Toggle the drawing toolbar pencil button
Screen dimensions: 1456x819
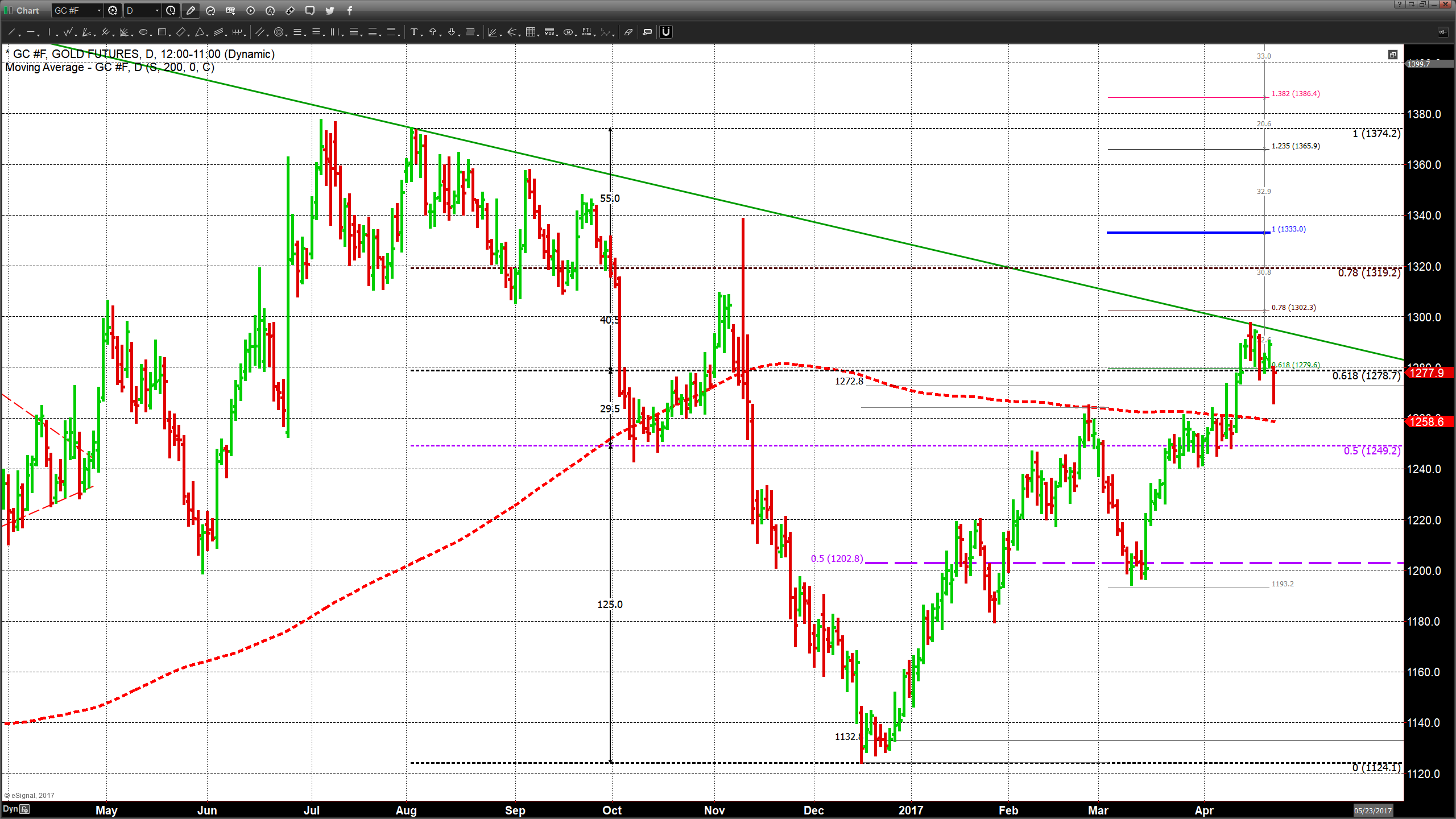point(191,10)
